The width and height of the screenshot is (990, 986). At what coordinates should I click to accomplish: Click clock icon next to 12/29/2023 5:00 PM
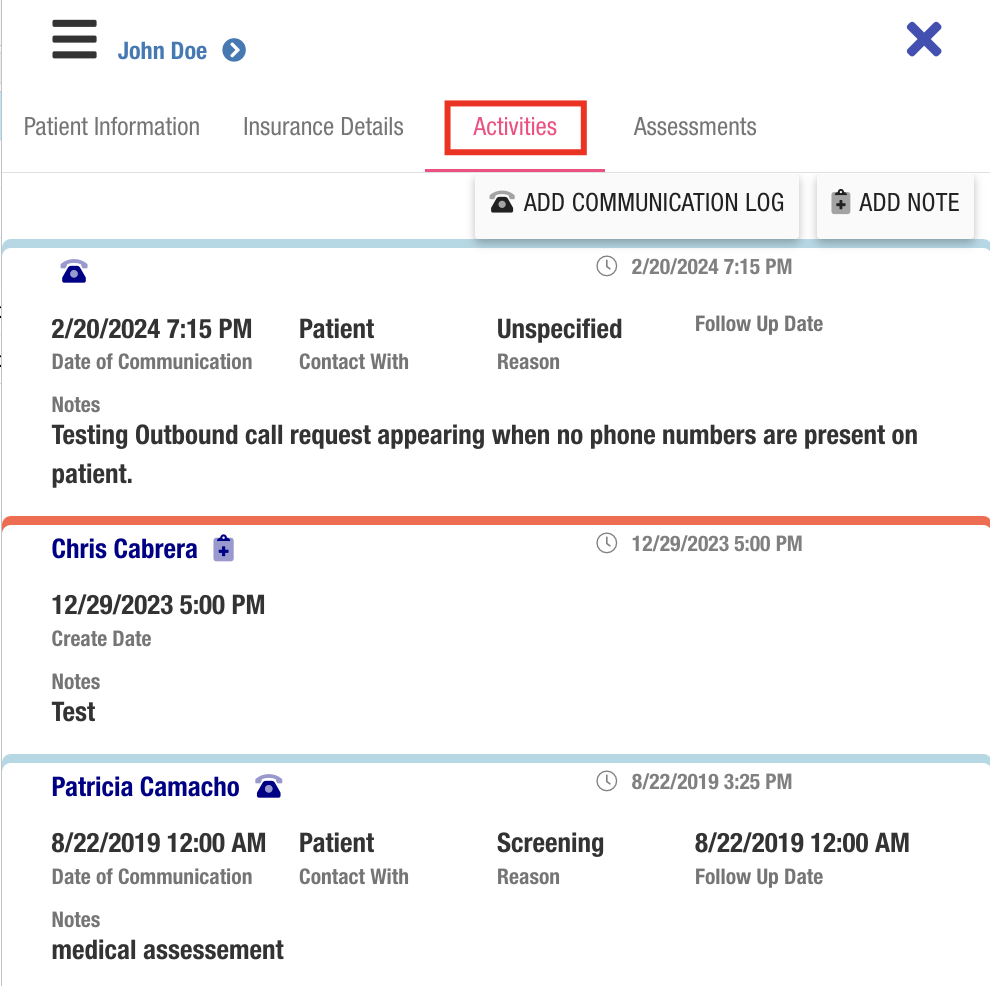point(606,543)
